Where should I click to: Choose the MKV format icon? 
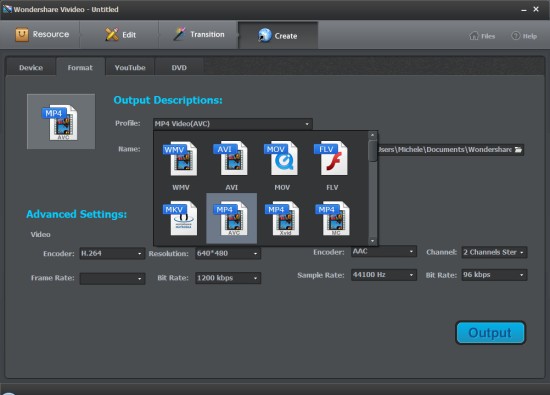point(181,218)
